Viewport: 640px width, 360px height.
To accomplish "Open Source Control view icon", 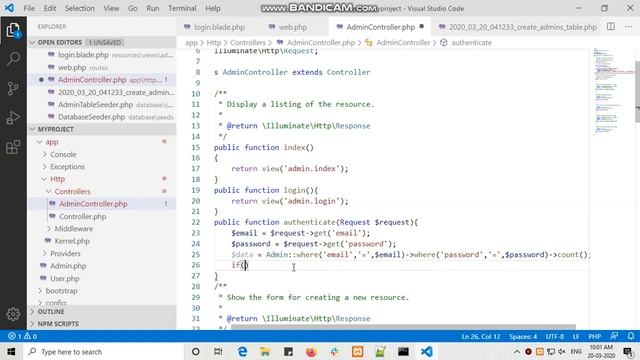I will click(x=13, y=88).
